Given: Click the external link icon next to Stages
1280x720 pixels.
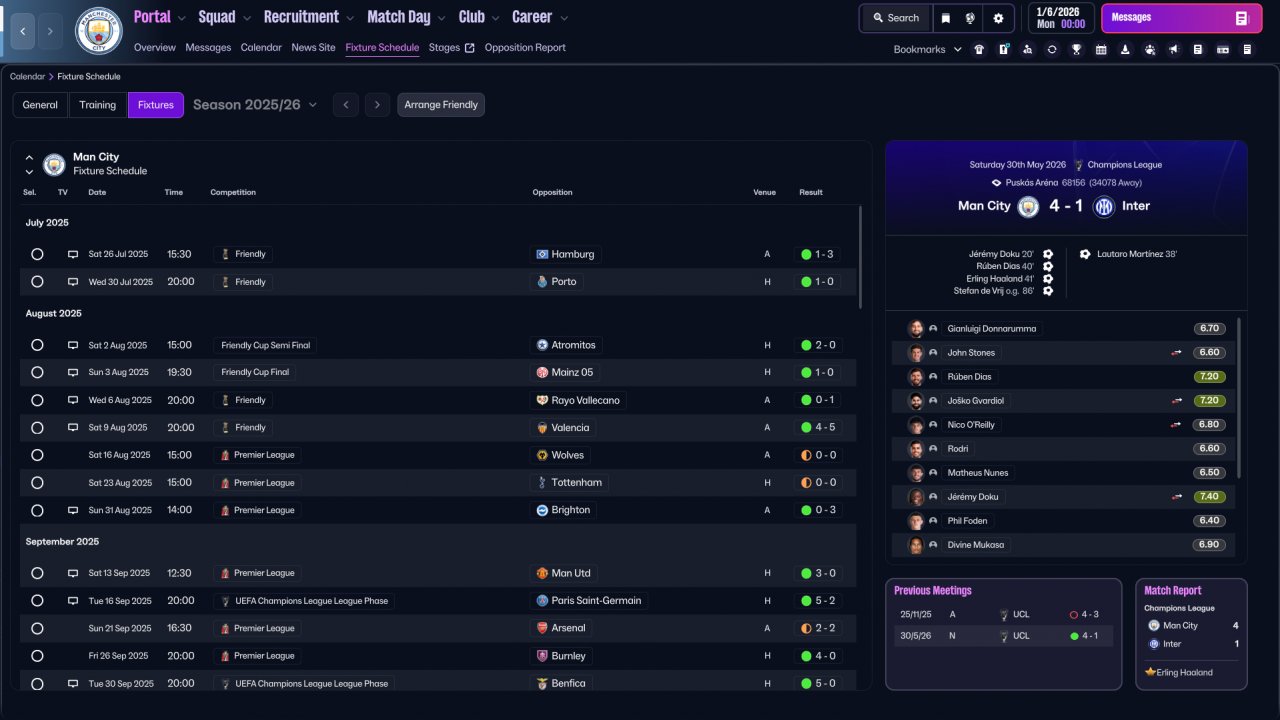Looking at the screenshot, I should coord(470,48).
